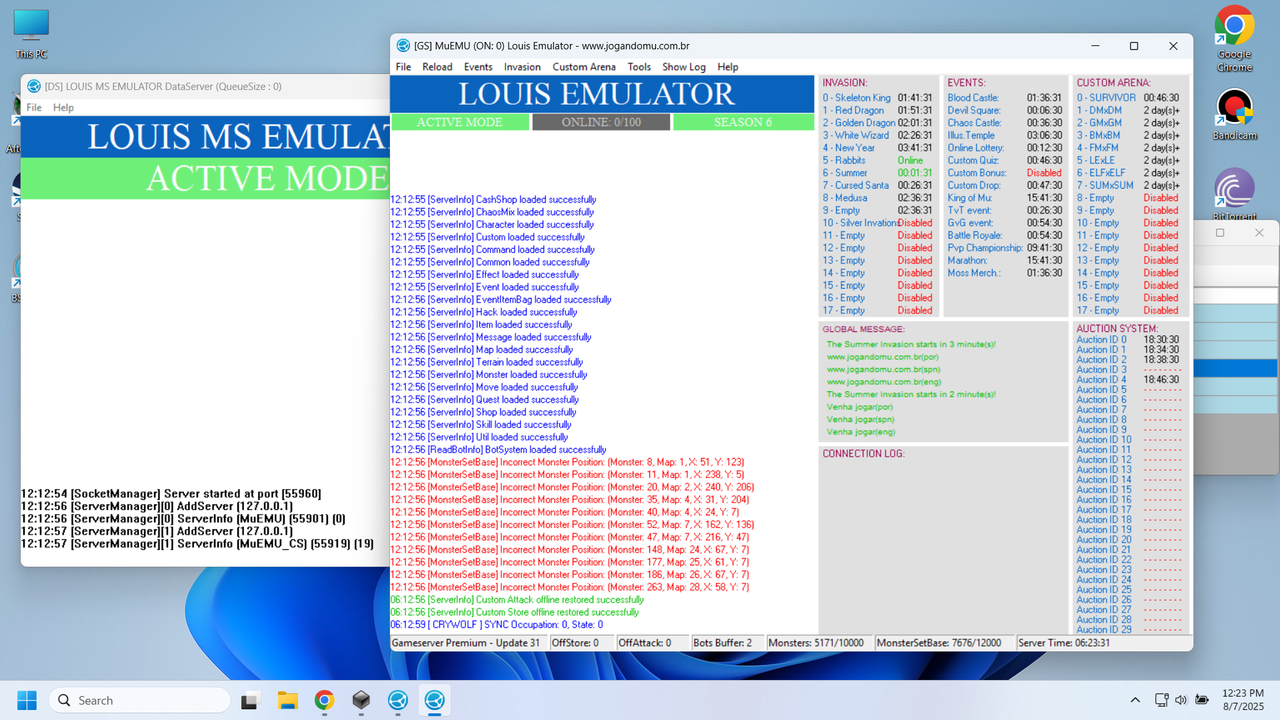
Task: Open Chrome from the taskbar
Action: 324,700
